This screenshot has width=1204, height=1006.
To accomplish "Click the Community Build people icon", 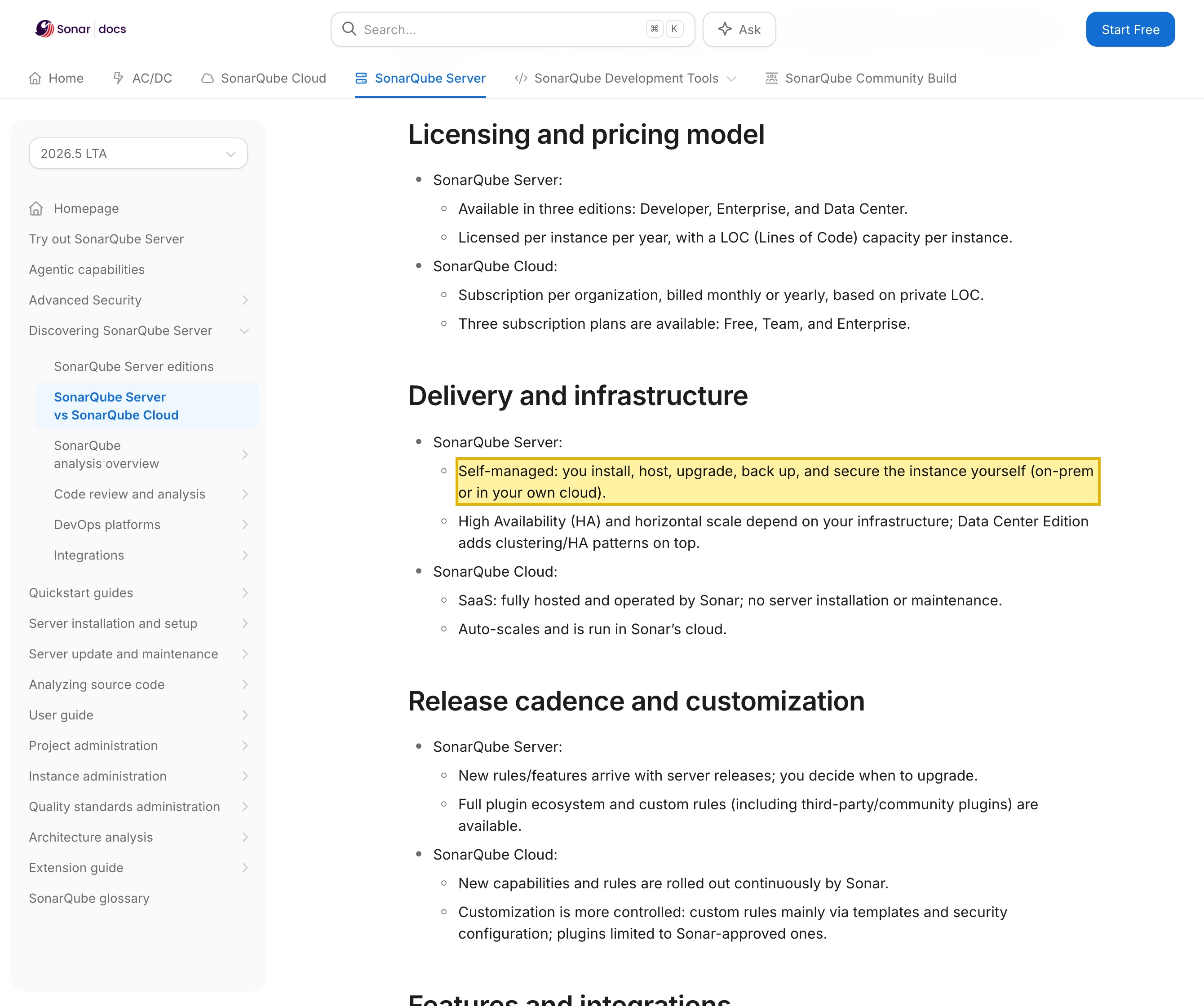I will (772, 78).
